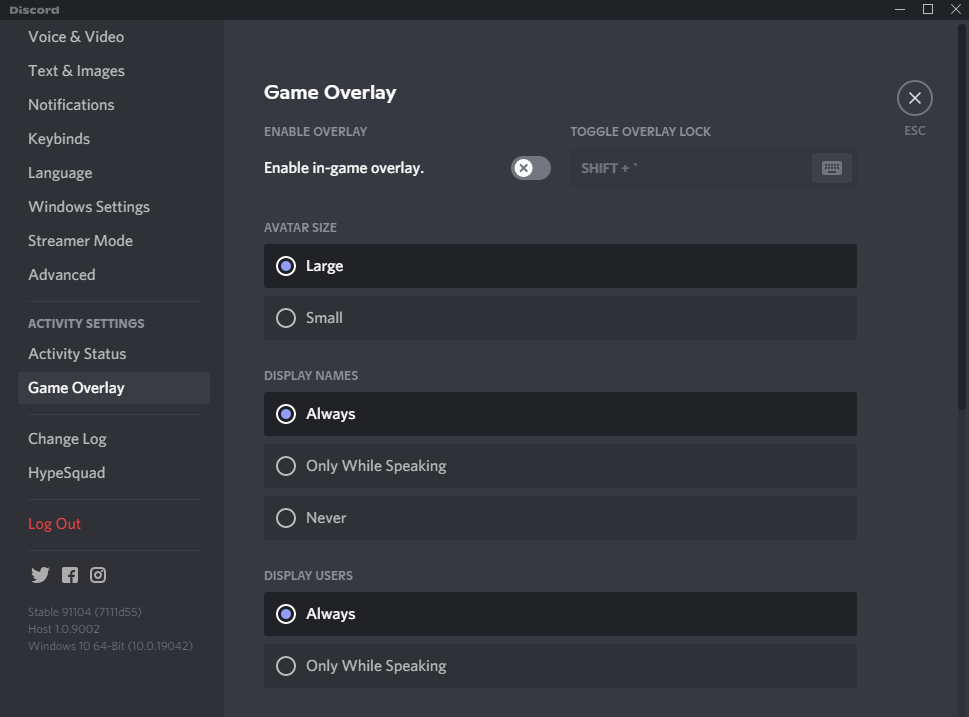Set Display Users to Only While Speaking

pyautogui.click(x=286, y=666)
